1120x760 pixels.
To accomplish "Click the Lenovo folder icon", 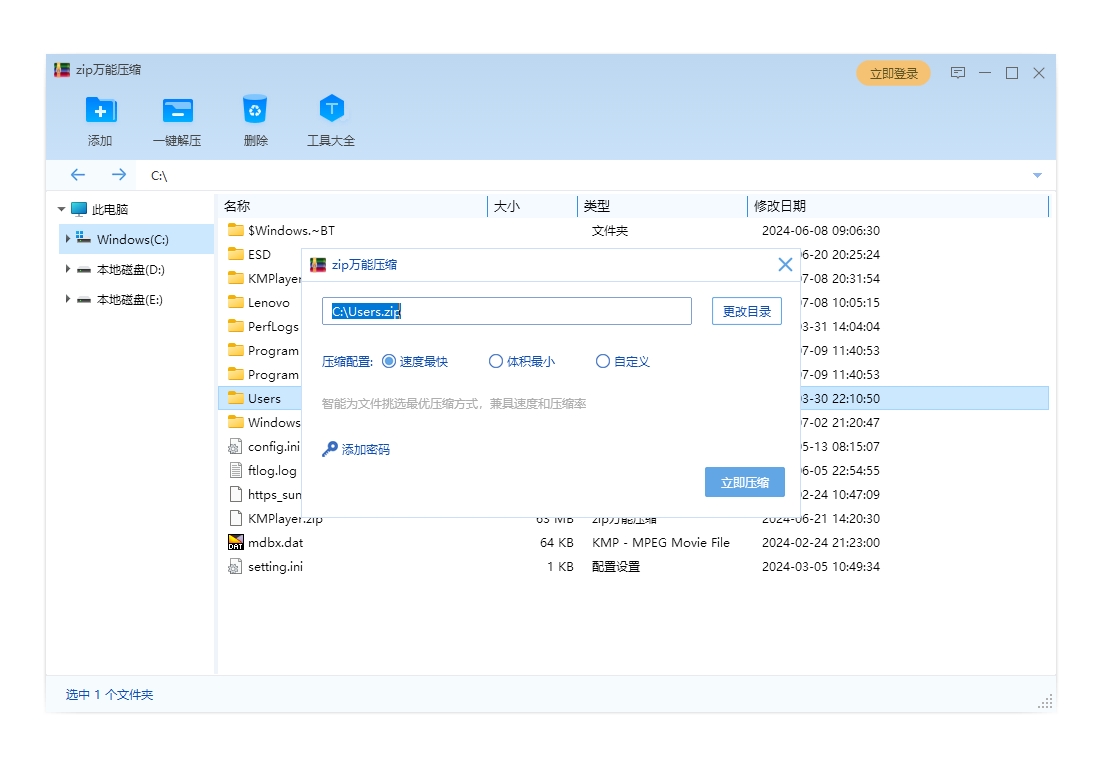I will (x=236, y=302).
